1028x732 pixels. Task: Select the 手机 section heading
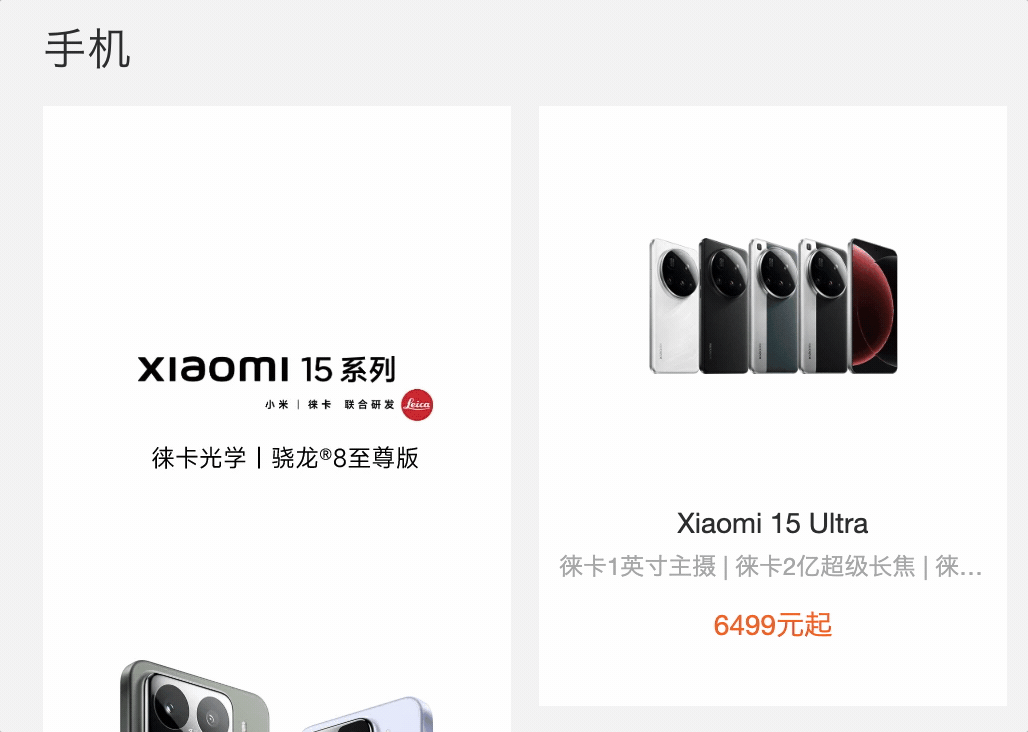[x=88, y=49]
